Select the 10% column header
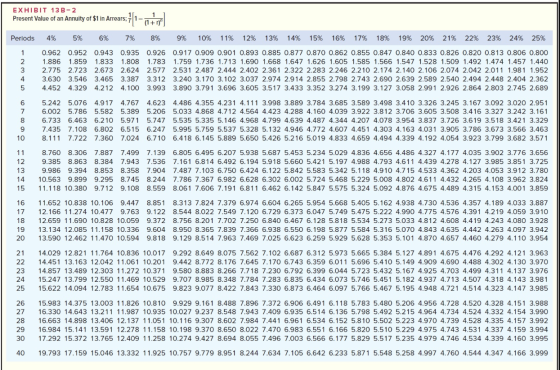560x370 pixels. (x=205, y=38)
